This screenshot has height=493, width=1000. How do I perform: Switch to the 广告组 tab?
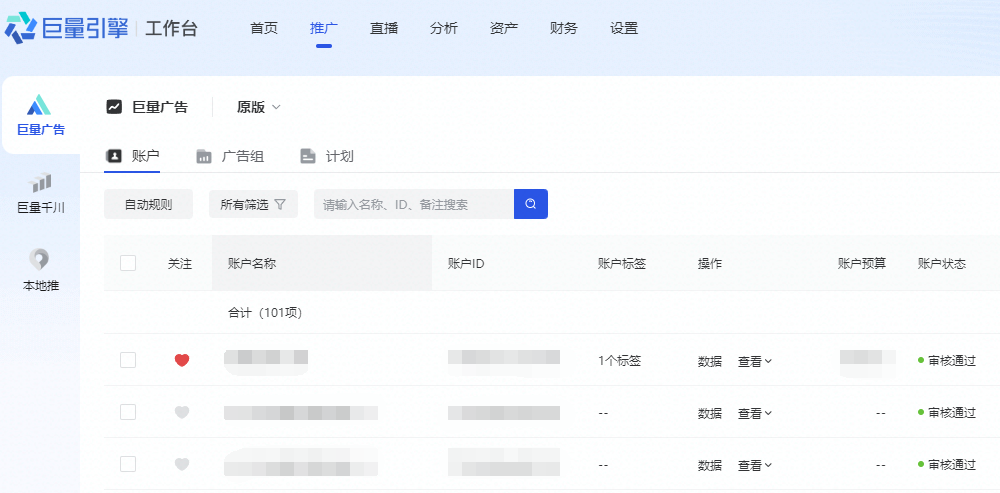click(x=230, y=156)
